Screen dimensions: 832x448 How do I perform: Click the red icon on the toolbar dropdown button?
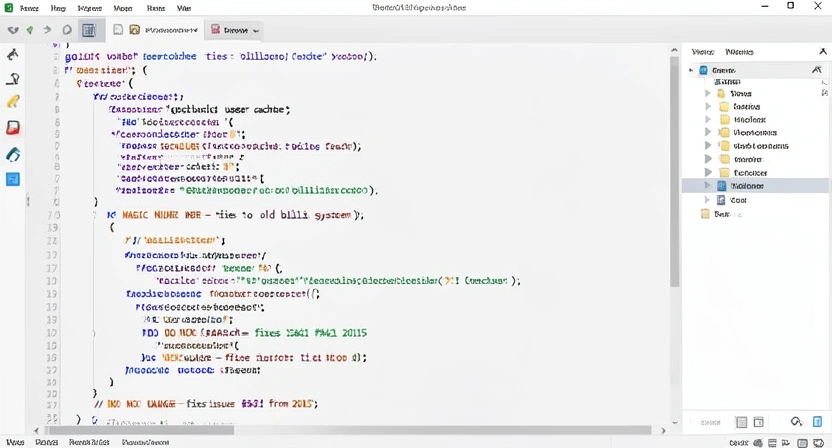pos(215,30)
